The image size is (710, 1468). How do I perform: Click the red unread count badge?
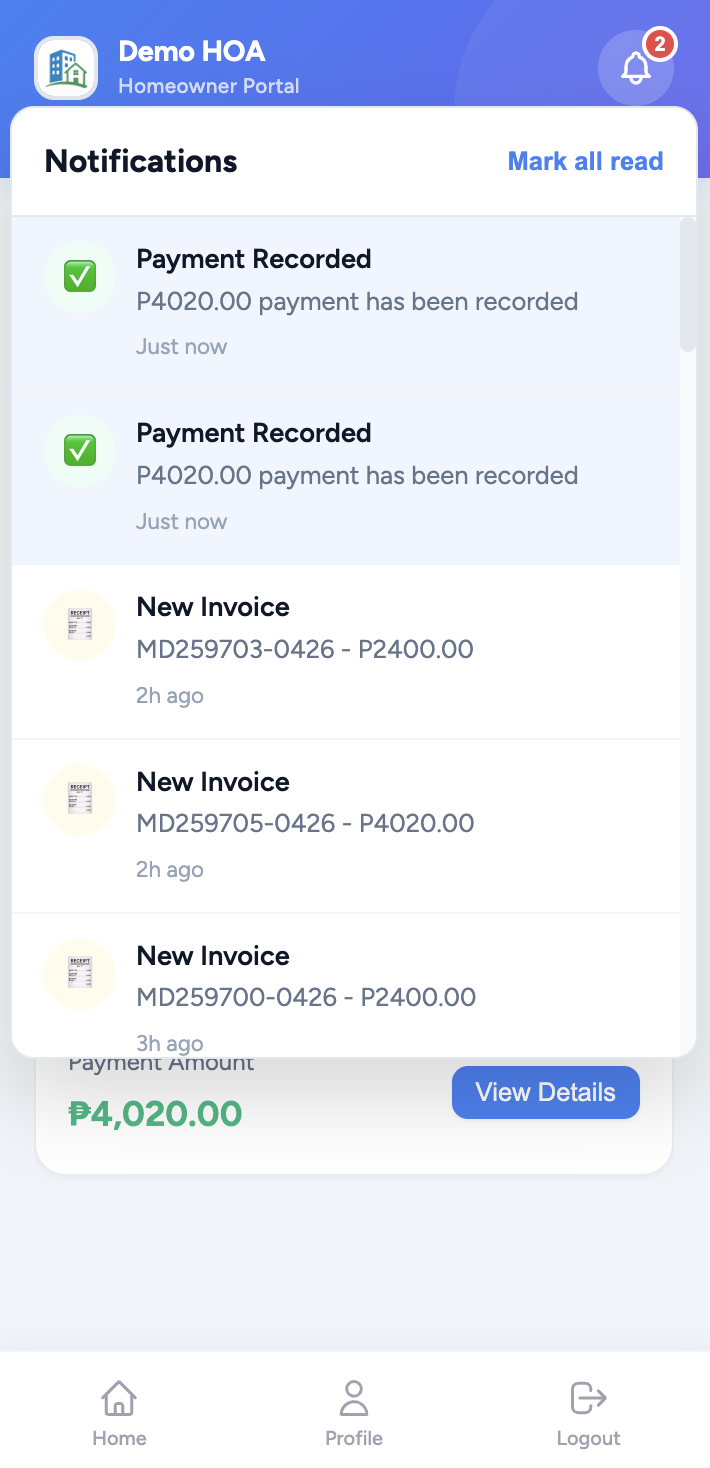[660, 44]
